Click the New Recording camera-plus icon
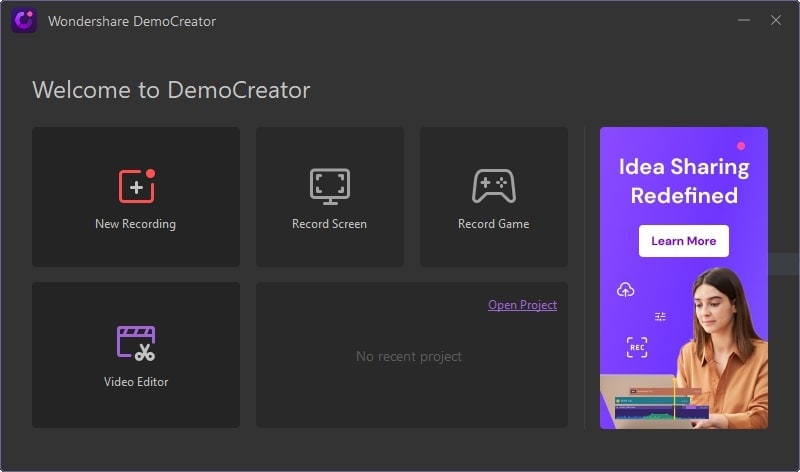Screen dimensions: 800x472 (x=137, y=186)
